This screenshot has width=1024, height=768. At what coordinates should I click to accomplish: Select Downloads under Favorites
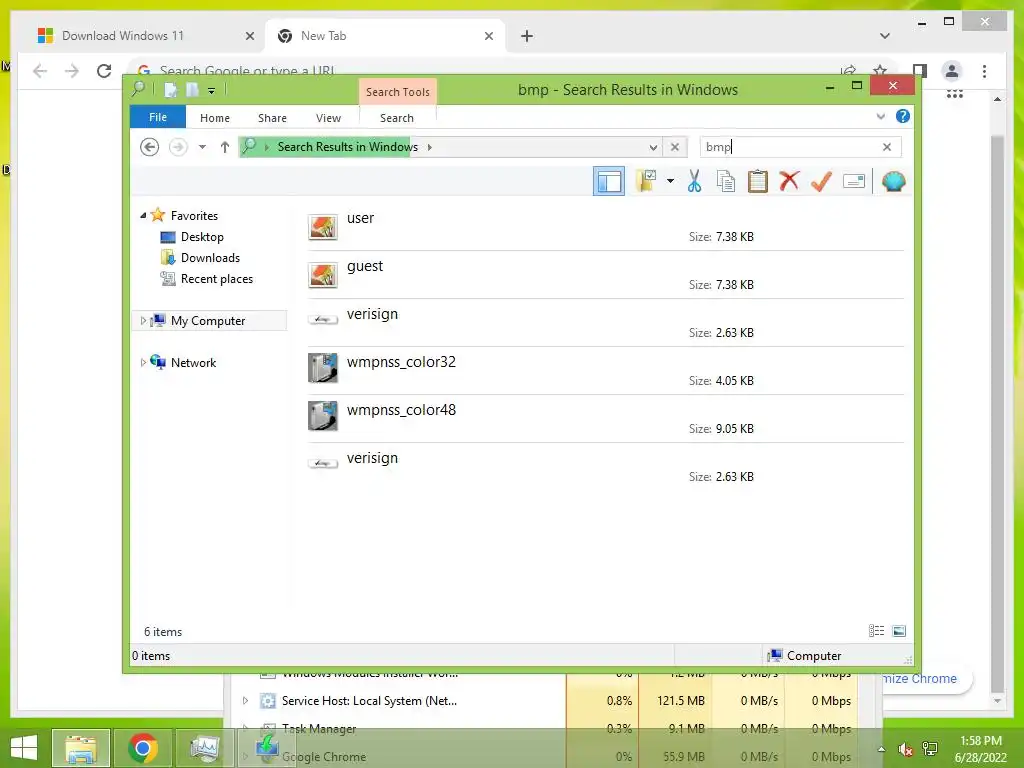(210, 257)
